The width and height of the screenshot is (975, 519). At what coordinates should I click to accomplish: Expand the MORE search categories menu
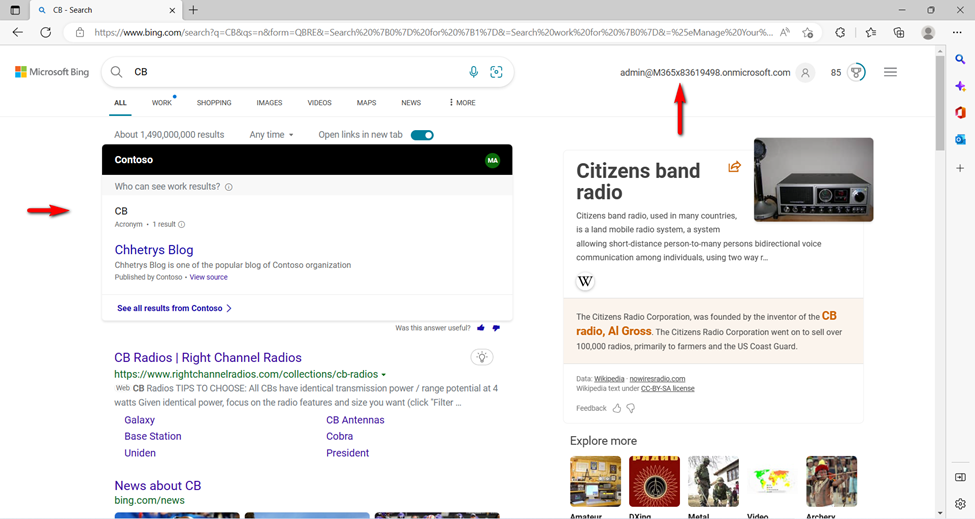[x=462, y=103]
